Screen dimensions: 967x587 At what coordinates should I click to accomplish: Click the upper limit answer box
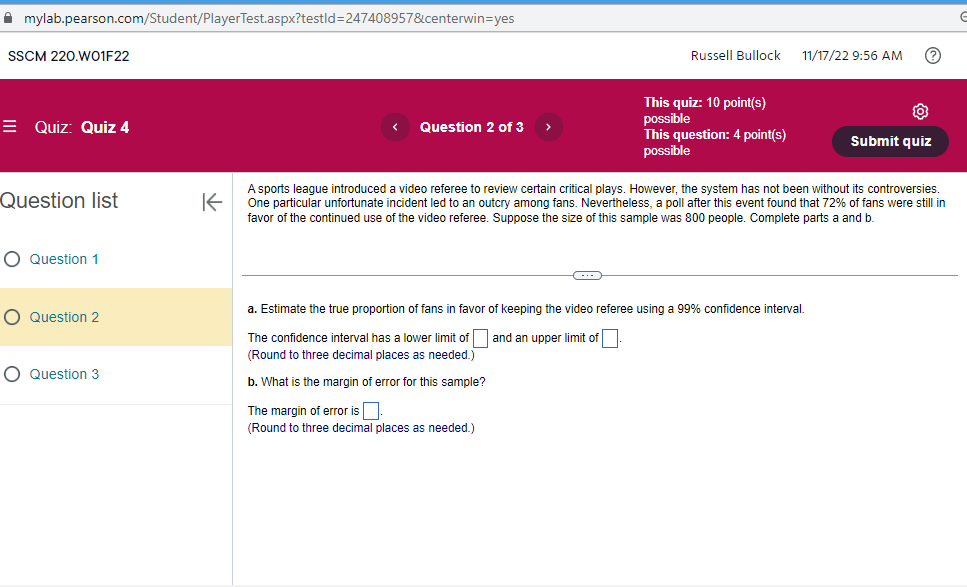point(610,339)
